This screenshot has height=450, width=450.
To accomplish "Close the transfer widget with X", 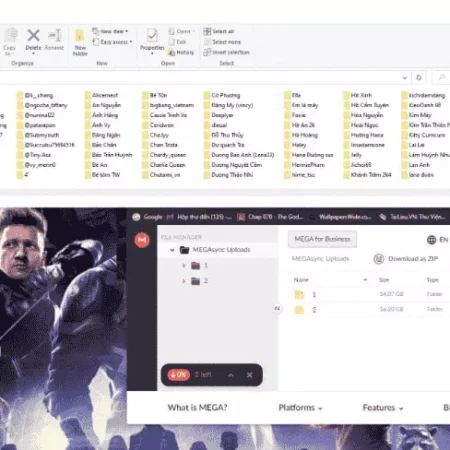I will coord(249,375).
